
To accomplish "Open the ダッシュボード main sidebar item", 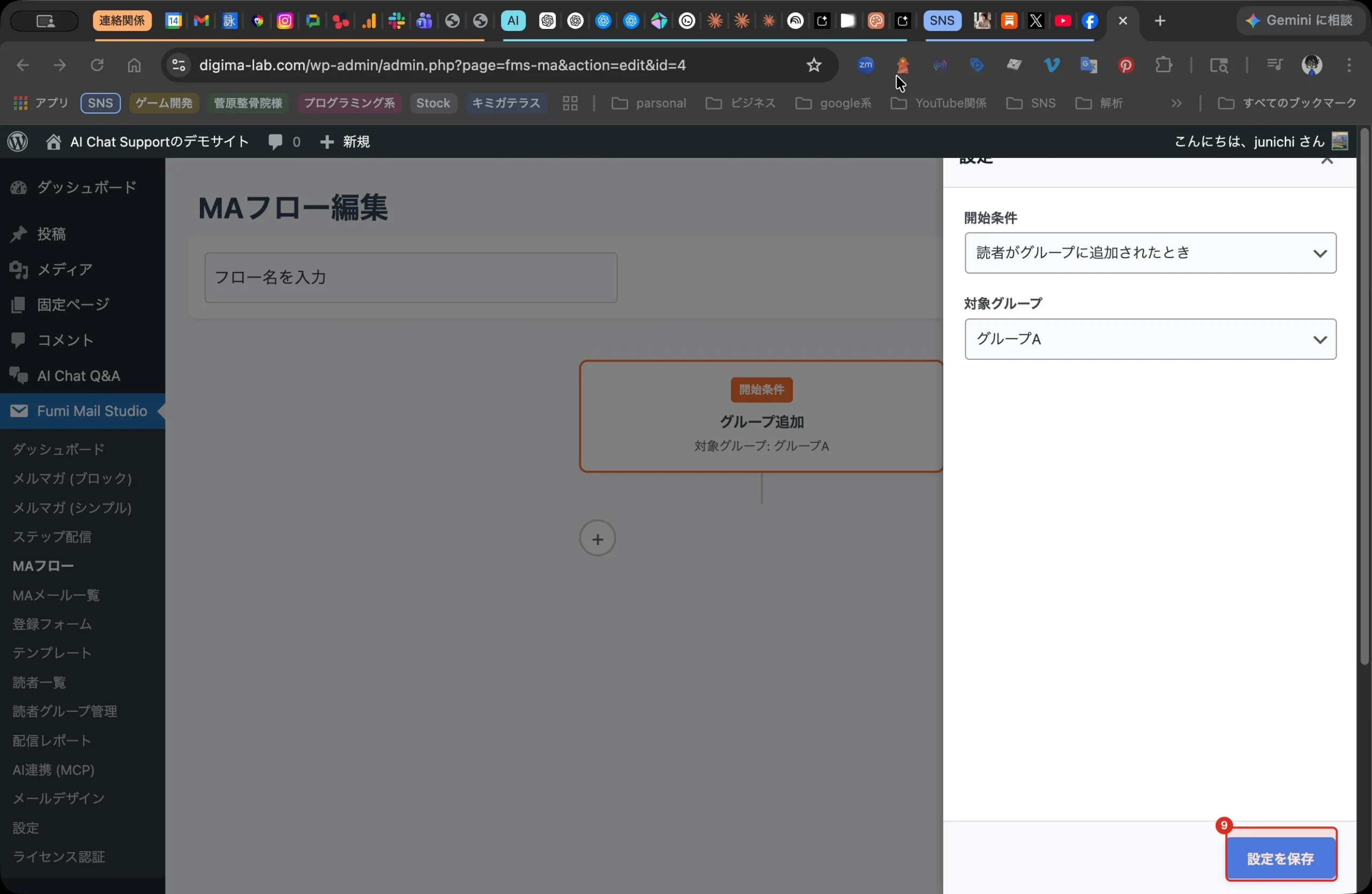I will coord(83,187).
